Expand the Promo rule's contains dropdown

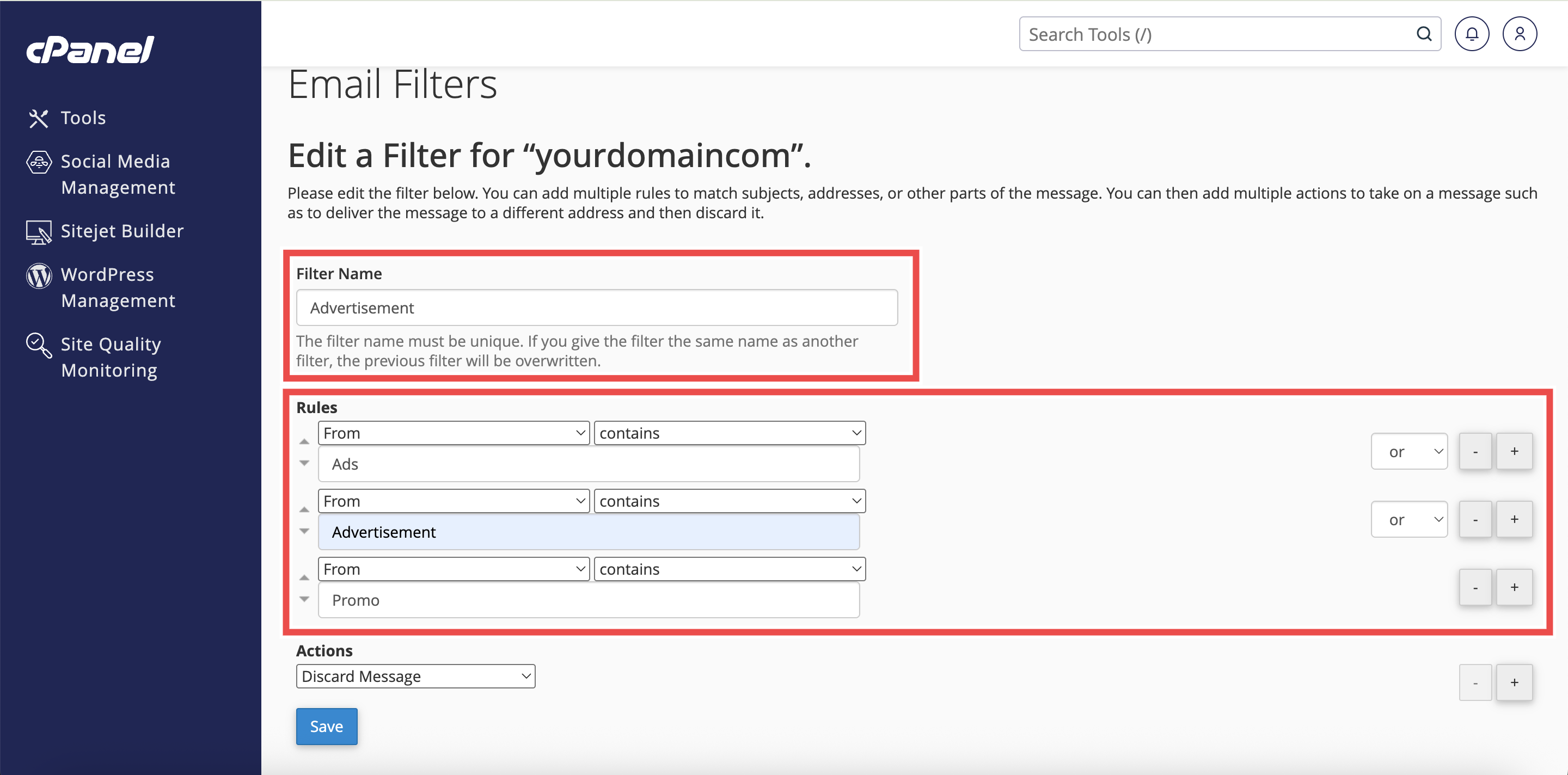pyautogui.click(x=729, y=569)
